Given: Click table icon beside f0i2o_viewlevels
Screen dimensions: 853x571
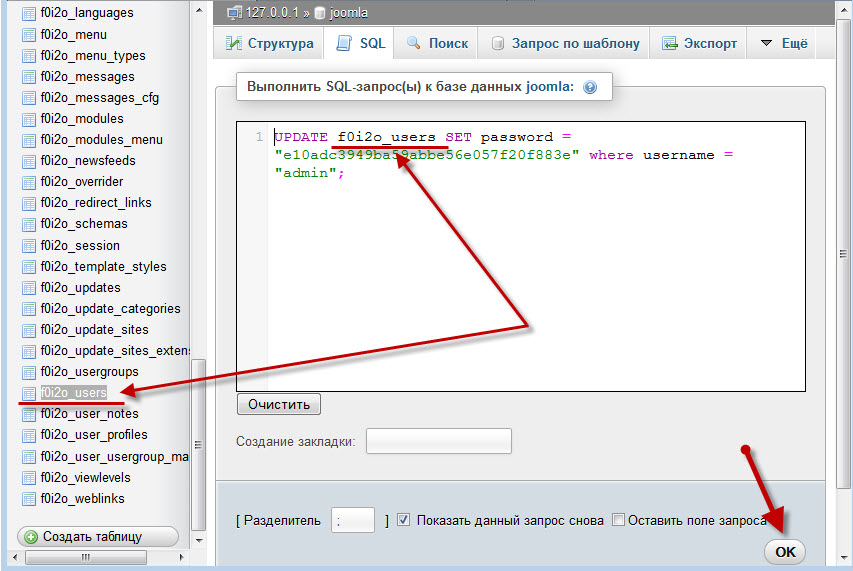Looking at the screenshot, I should (x=29, y=479).
